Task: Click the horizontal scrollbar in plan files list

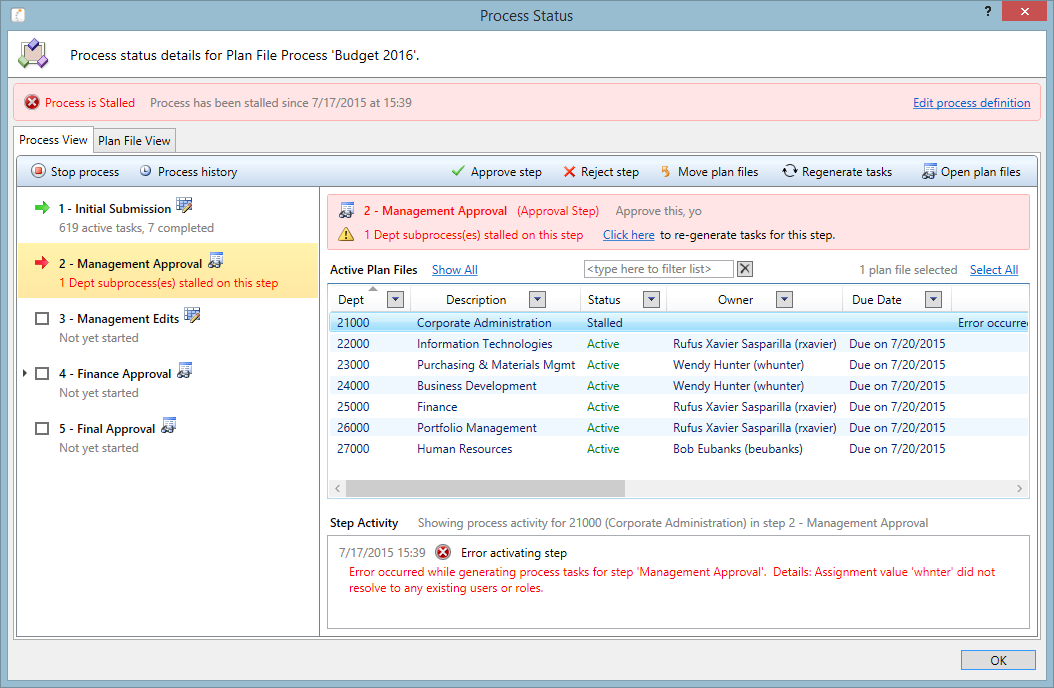Action: point(485,488)
